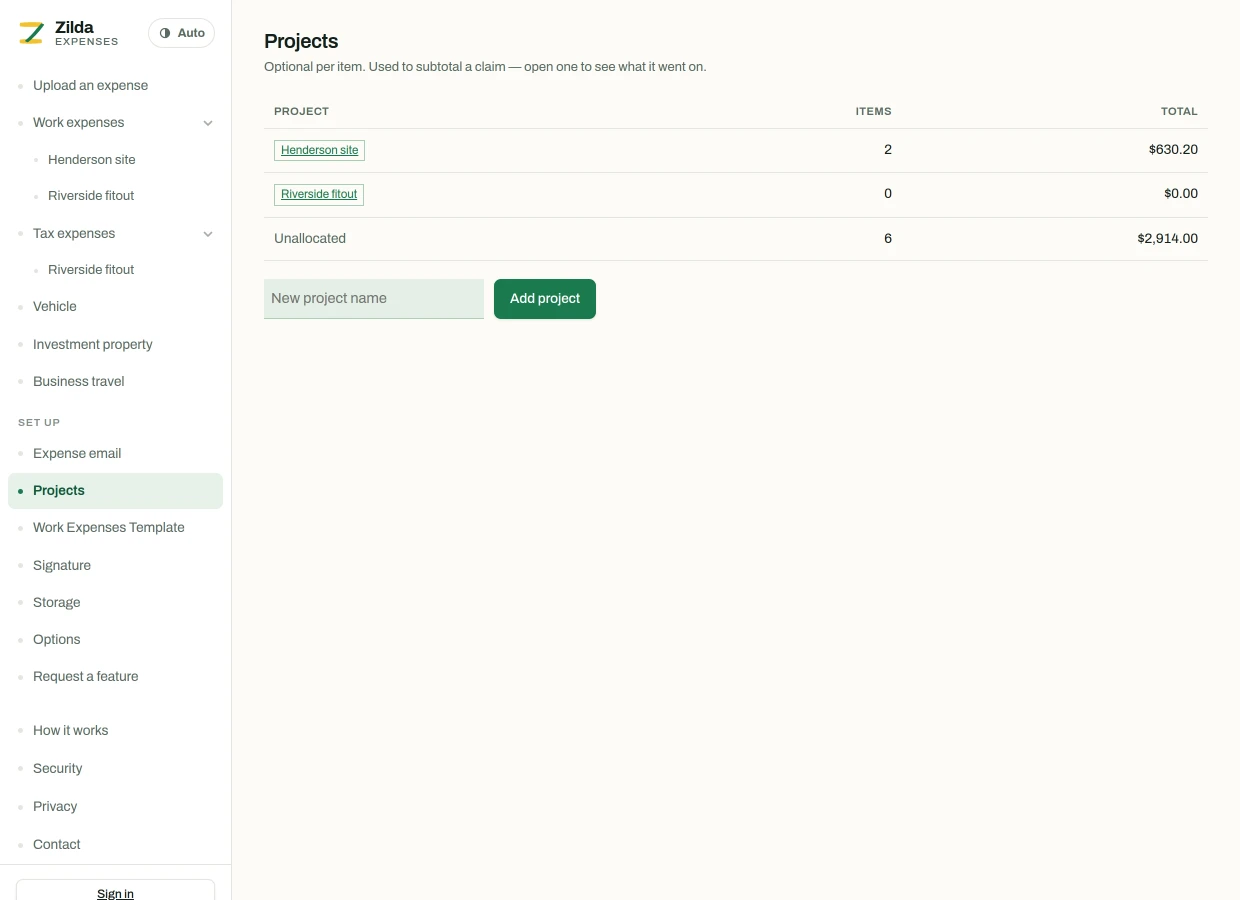Click the Projects page heading

coord(301,41)
